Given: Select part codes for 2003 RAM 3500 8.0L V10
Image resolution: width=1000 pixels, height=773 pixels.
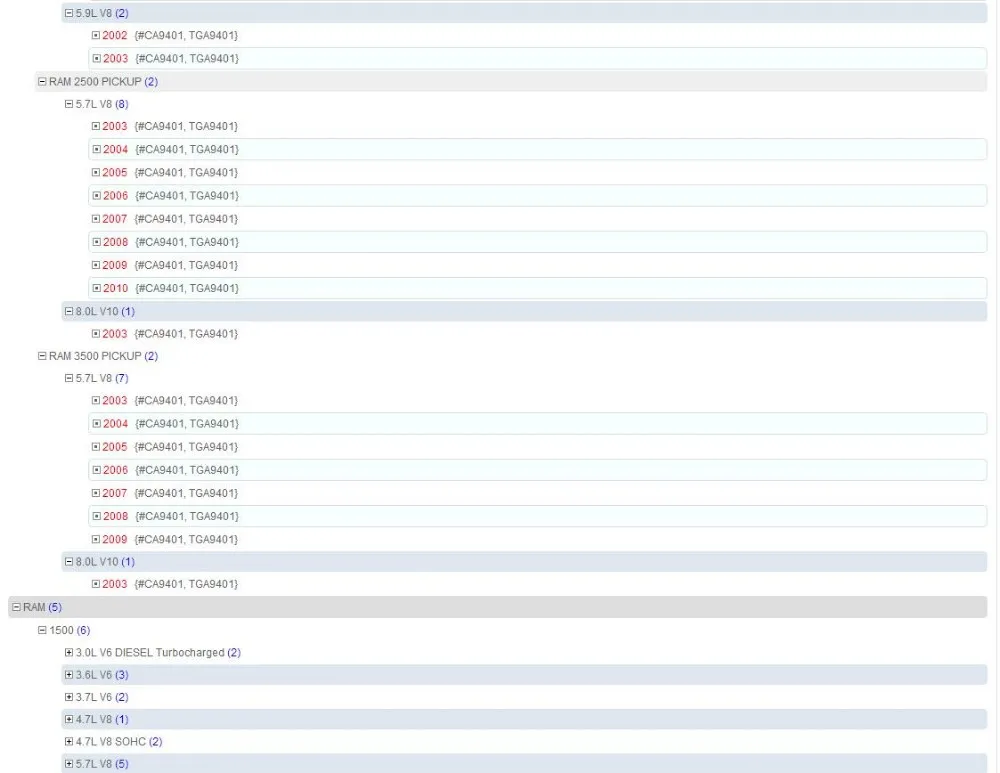Looking at the screenshot, I should 186,584.
